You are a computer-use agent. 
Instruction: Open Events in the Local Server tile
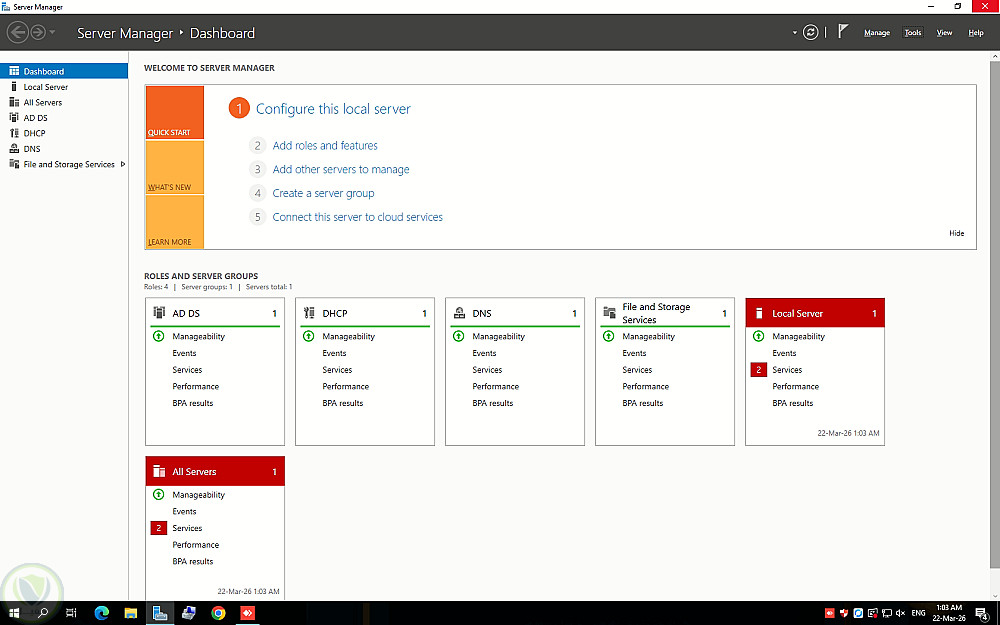point(784,353)
